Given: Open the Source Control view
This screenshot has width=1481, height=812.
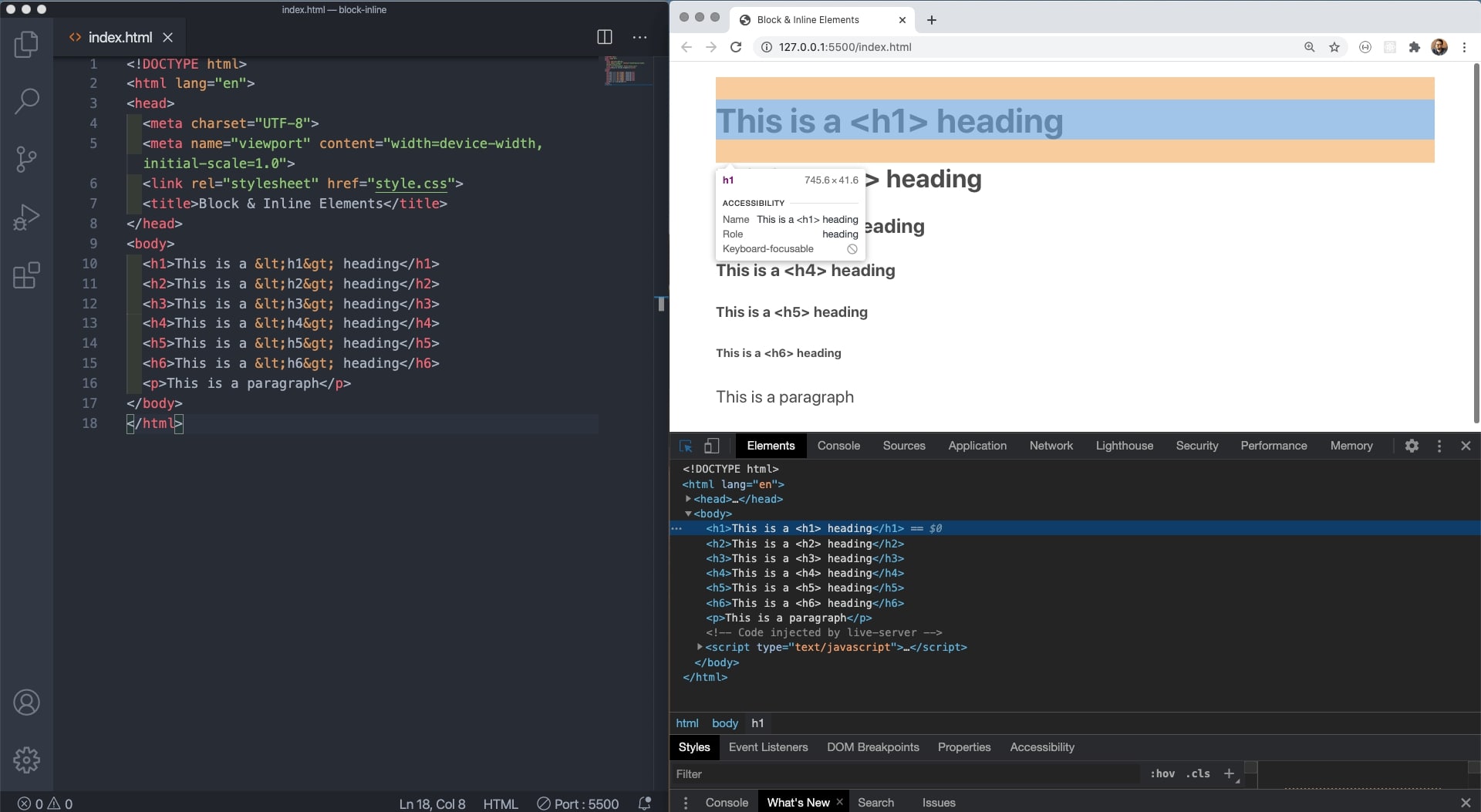Looking at the screenshot, I should [x=26, y=160].
